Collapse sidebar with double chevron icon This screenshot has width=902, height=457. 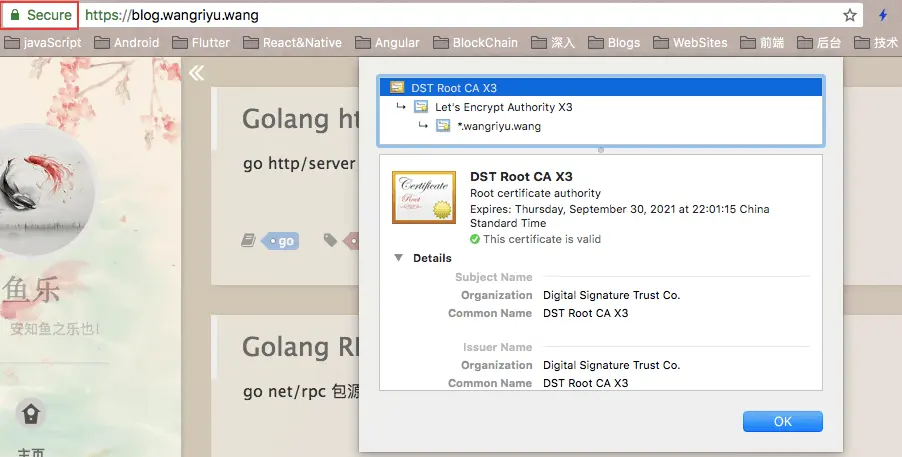196,73
